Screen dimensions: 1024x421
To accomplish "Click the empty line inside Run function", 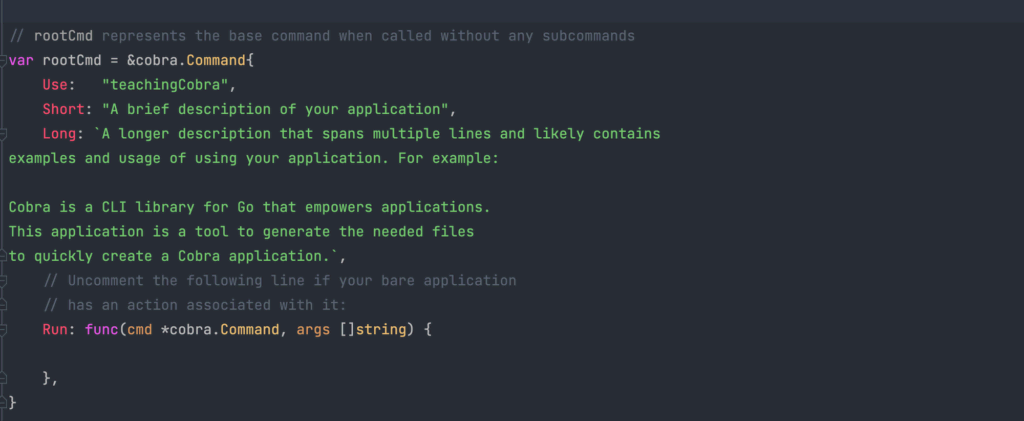I will point(300,354).
